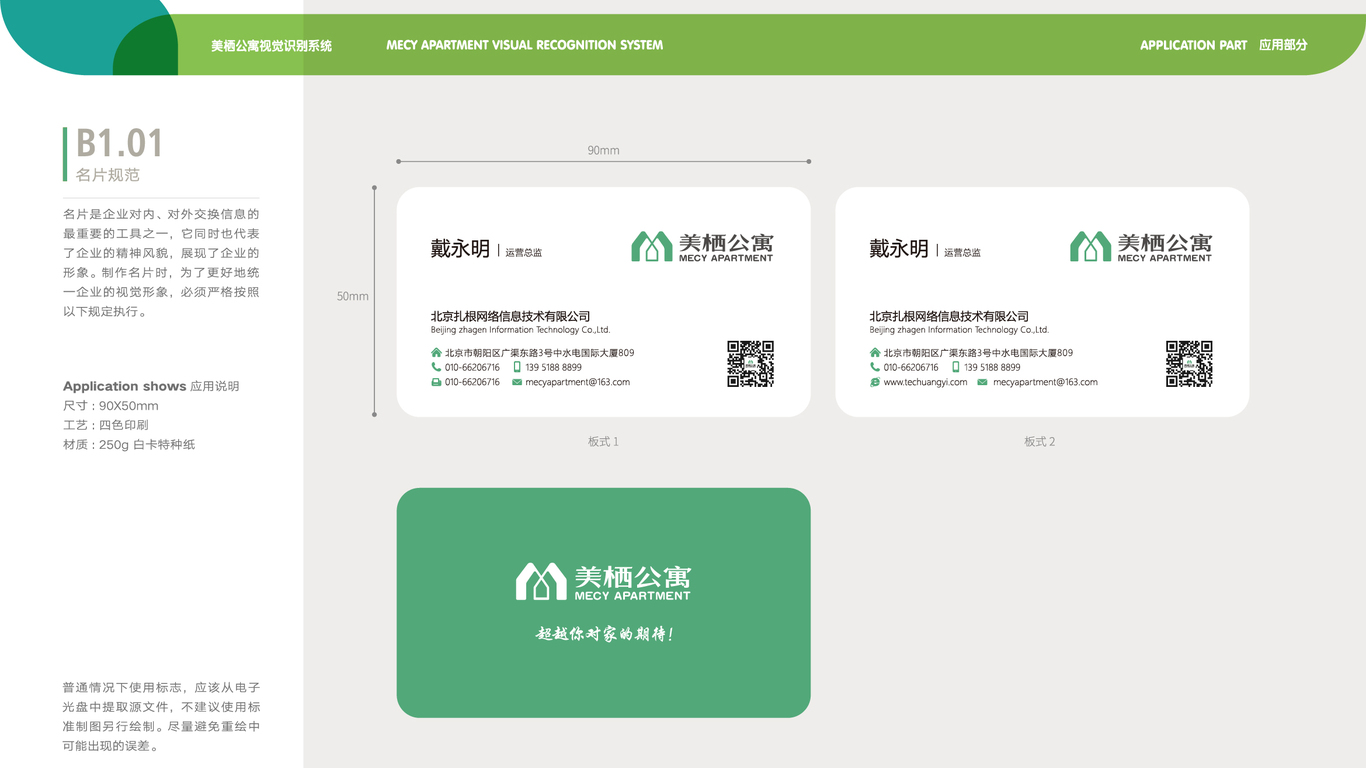1366x768 pixels.
Task: Click the 美栖公寓 wordmark on card 板式 1
Action: [726, 243]
